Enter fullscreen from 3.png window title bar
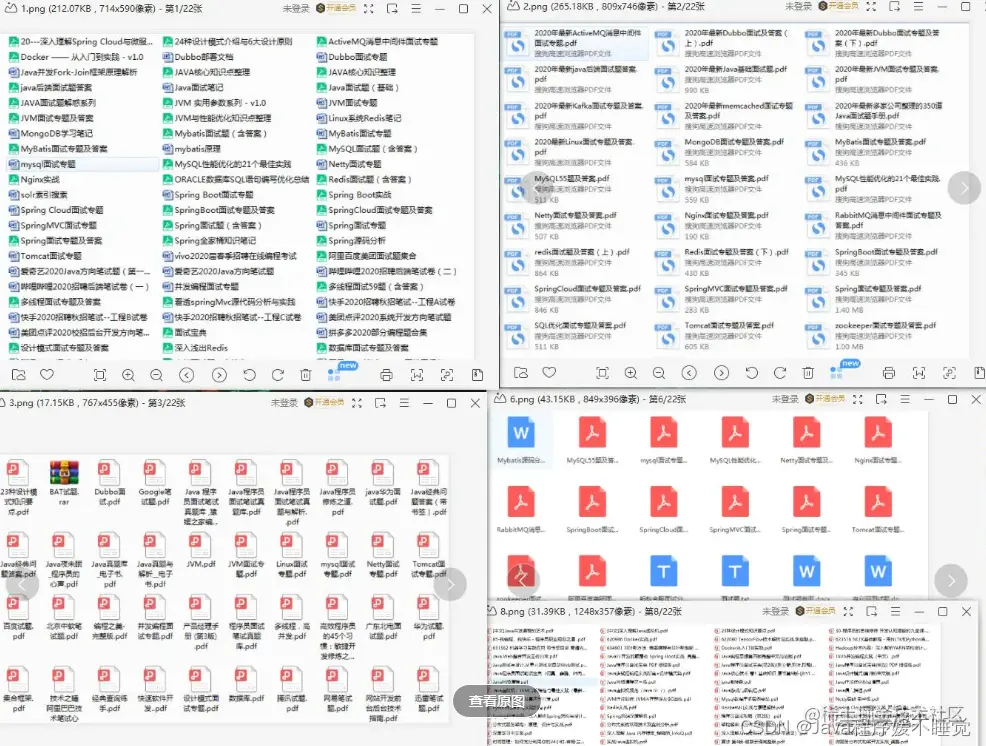Image resolution: width=986 pixels, height=746 pixels. tap(357, 403)
